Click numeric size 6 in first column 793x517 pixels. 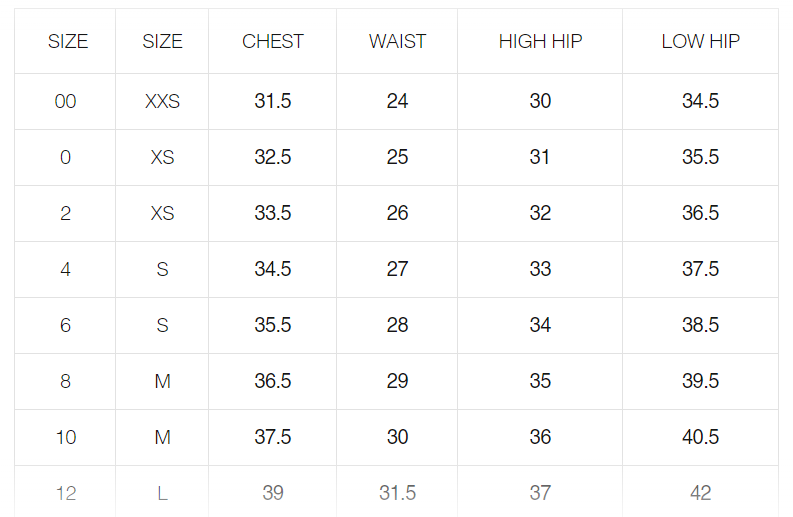point(65,325)
